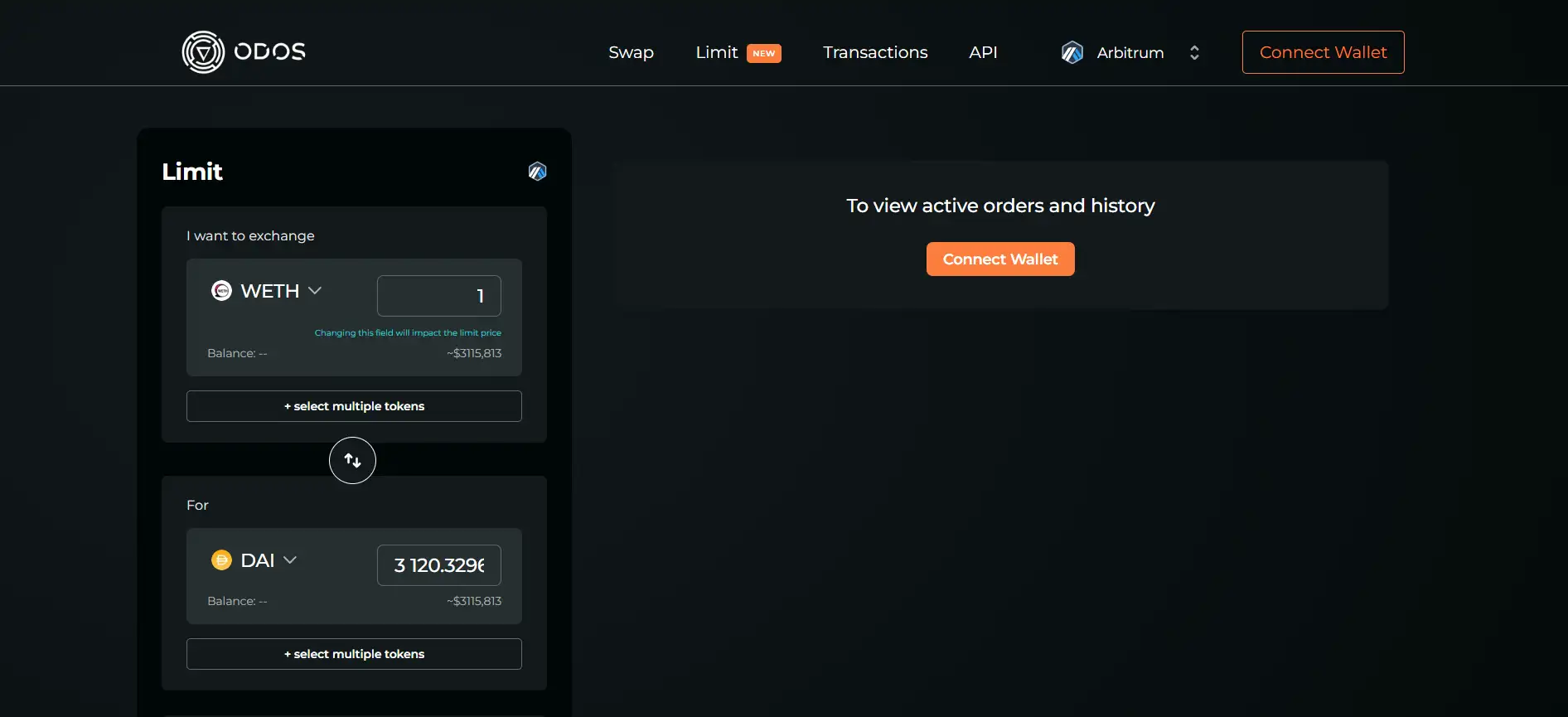Expand the DAI token dropdown chevron
Screen dimensions: 1568x717
click(x=290, y=560)
